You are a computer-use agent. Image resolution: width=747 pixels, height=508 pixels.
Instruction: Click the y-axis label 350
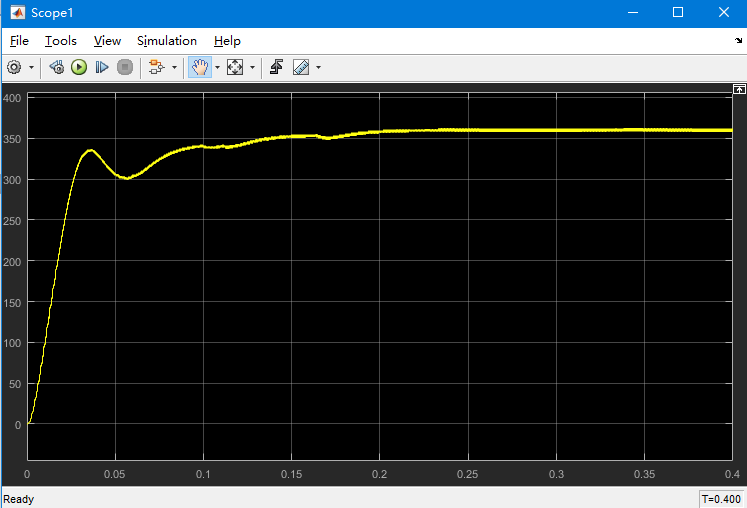[12, 139]
